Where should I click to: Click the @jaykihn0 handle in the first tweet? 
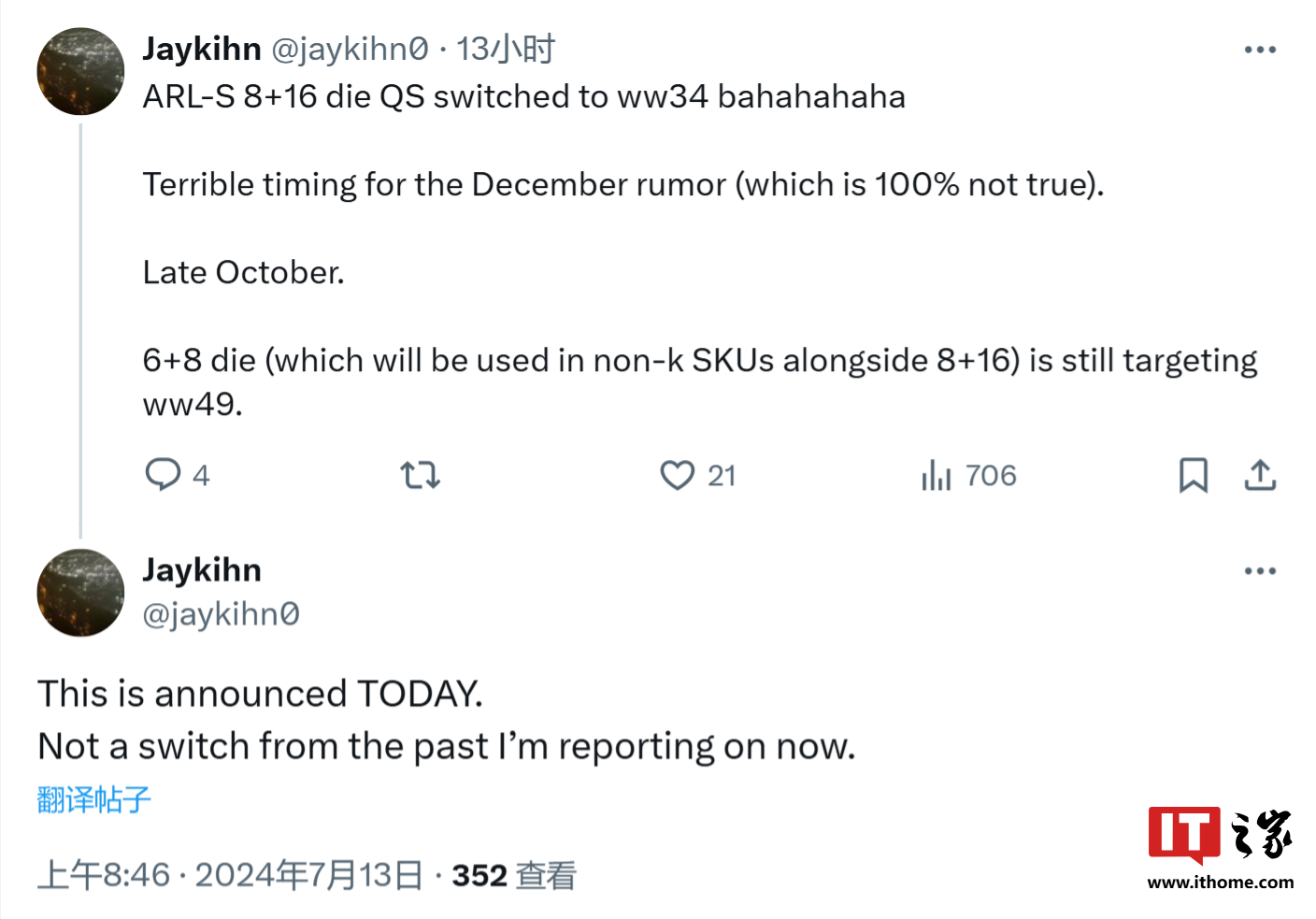pos(350,49)
